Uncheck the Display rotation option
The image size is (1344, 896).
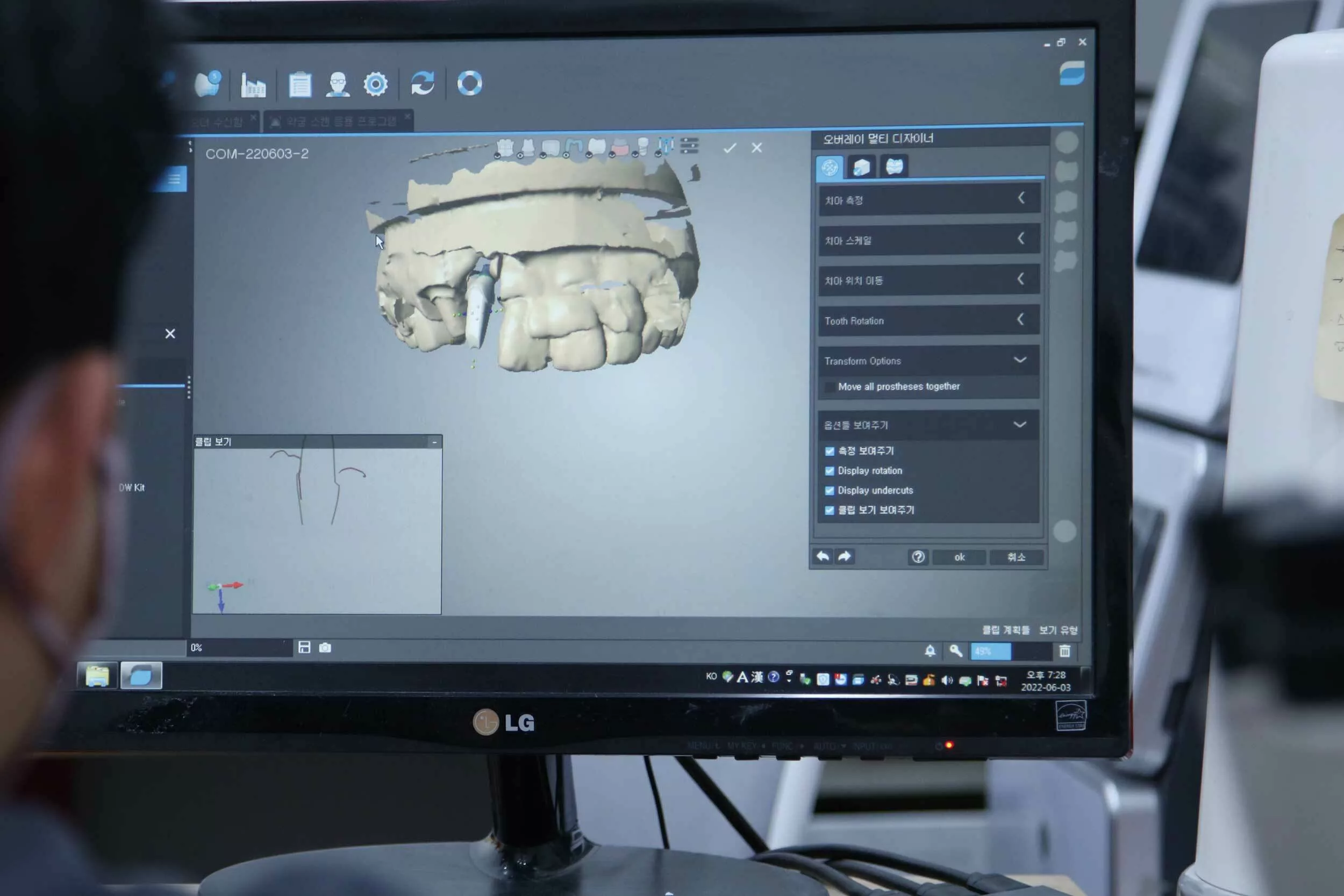click(x=829, y=471)
